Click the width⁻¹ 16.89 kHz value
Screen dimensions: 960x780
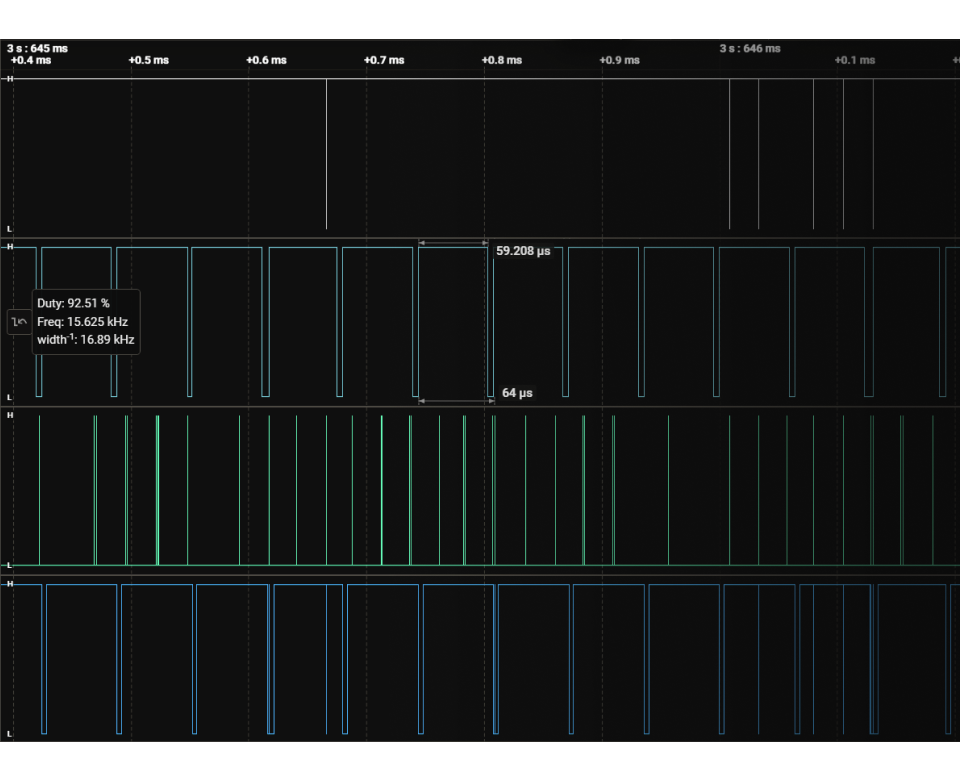87,340
